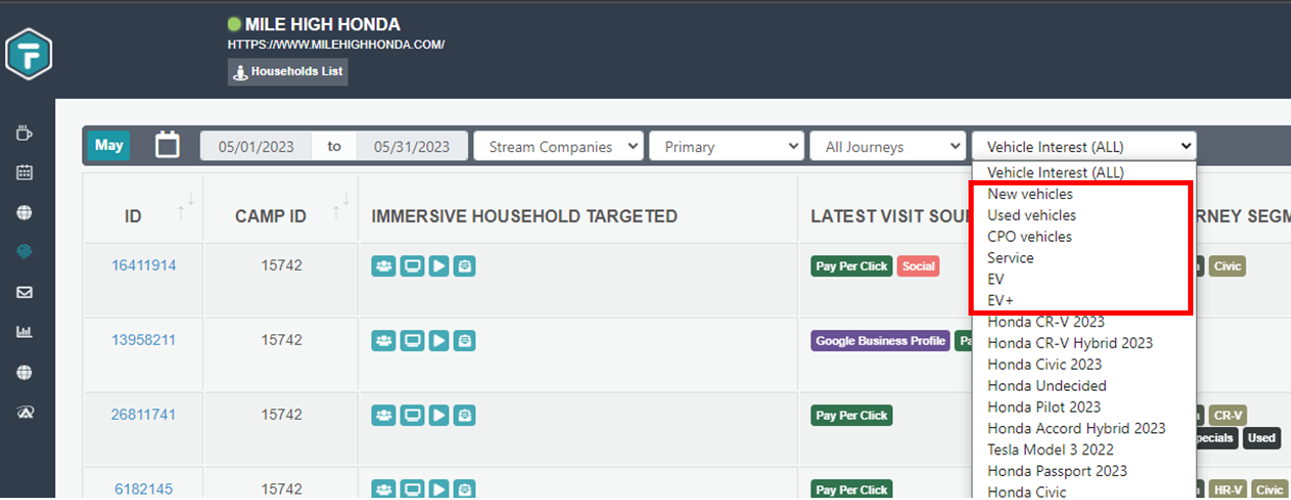
Task: Expand the All Journeys dropdown
Action: pyautogui.click(x=887, y=147)
